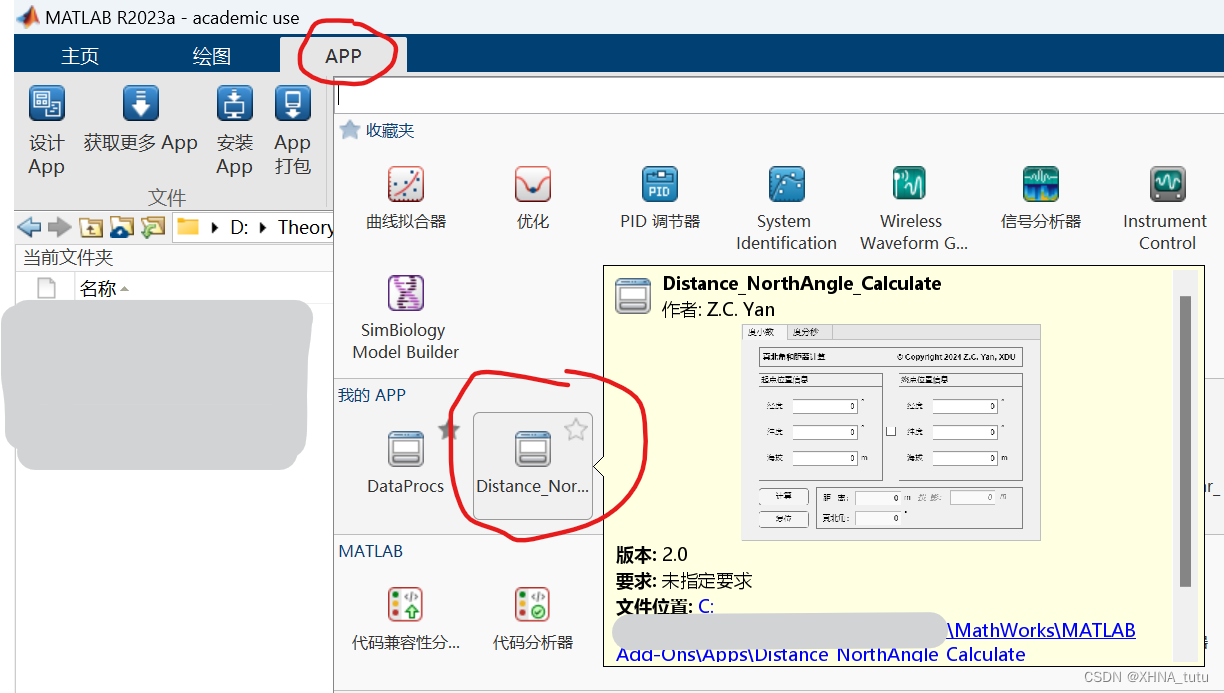The width and height of the screenshot is (1224, 693).
Task: Click Get More Apps (获取更多 App)
Action: 141,120
